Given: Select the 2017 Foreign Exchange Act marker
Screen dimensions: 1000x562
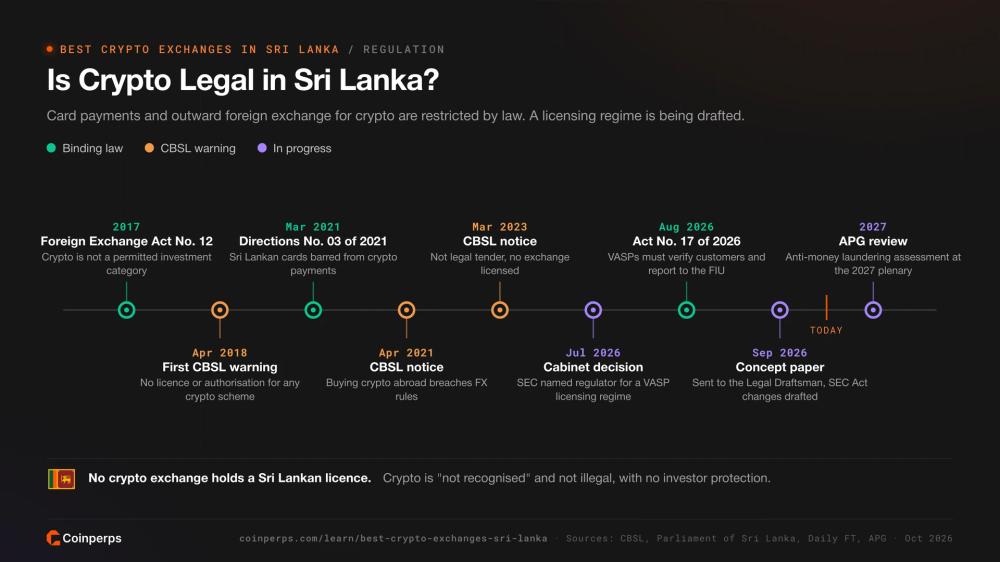Looking at the screenshot, I should 126,310.
